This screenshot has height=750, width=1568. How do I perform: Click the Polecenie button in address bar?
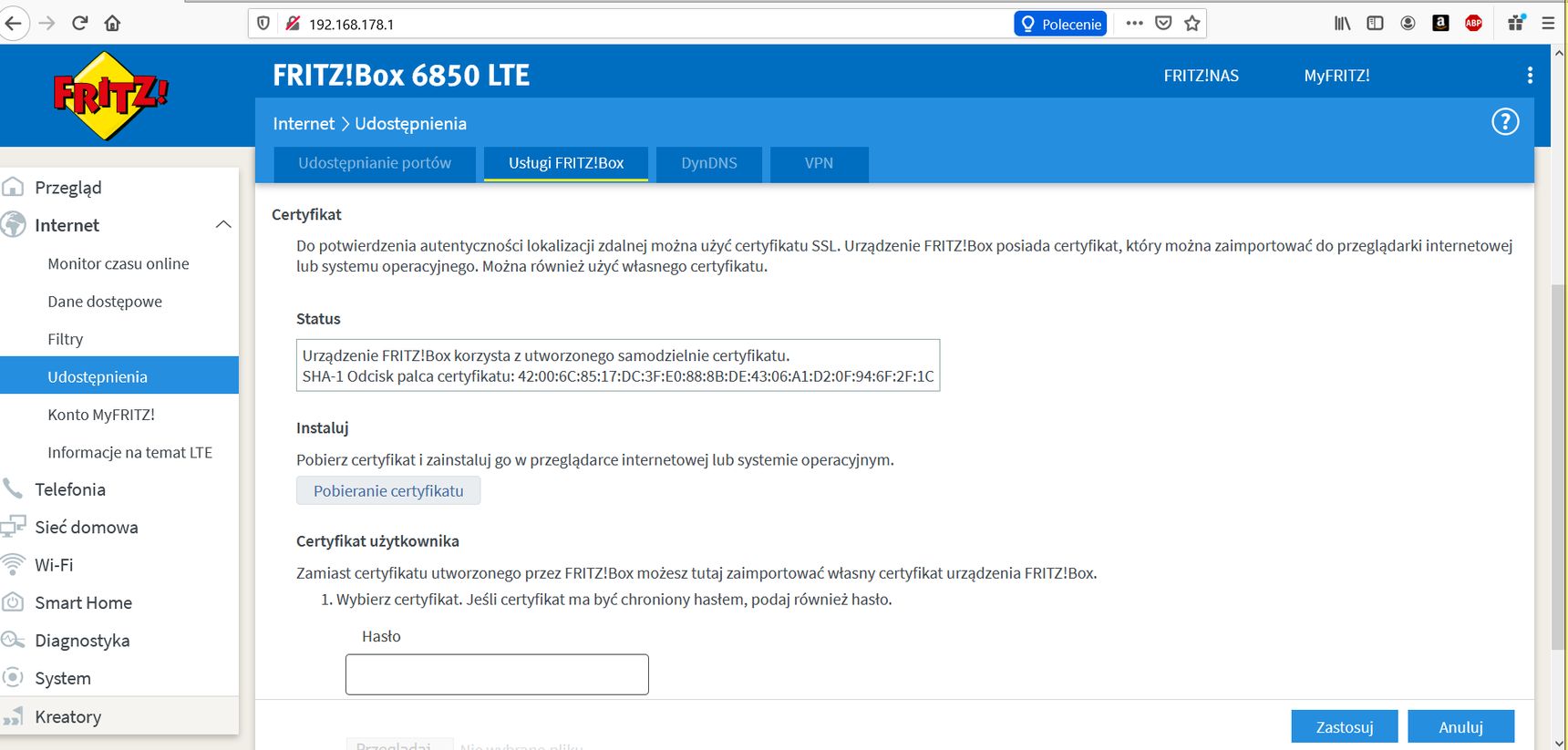click(x=1060, y=24)
